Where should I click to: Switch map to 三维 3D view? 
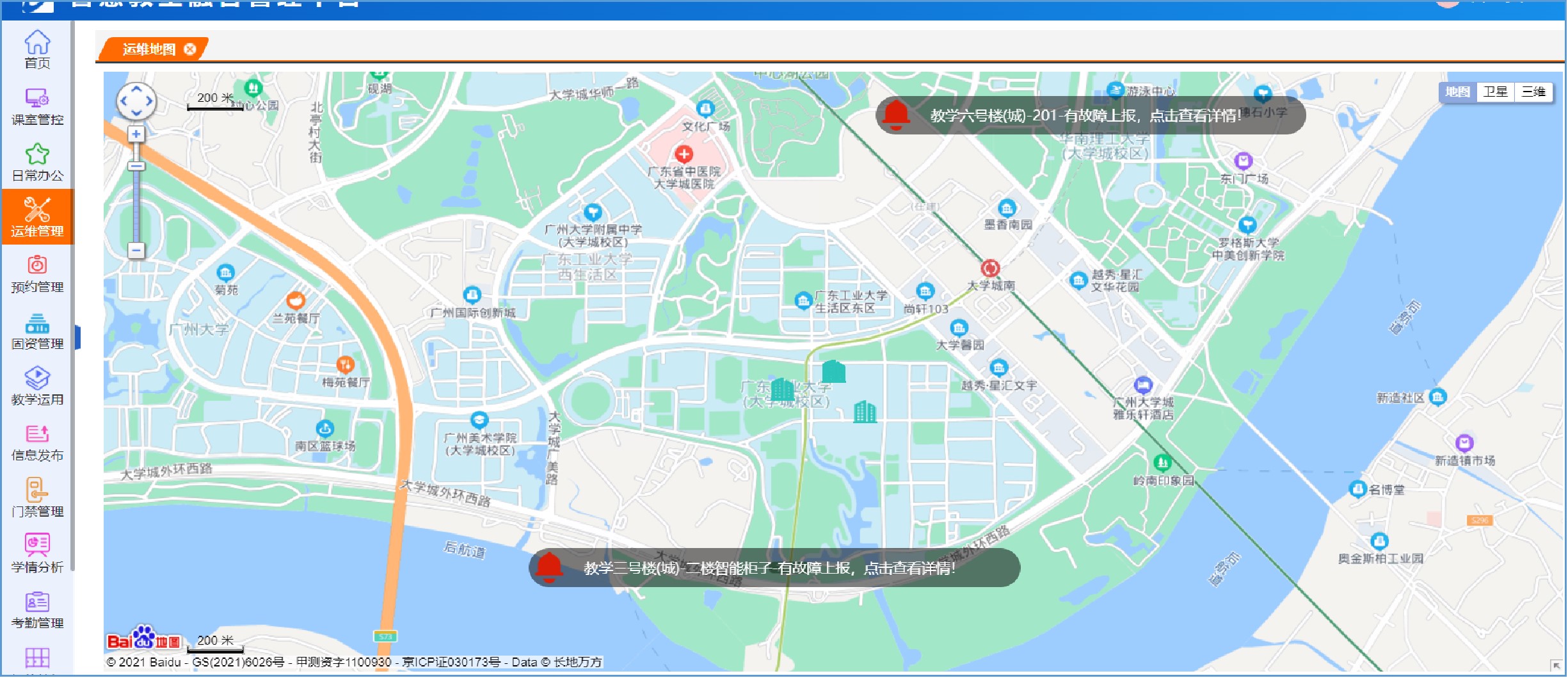(1533, 92)
